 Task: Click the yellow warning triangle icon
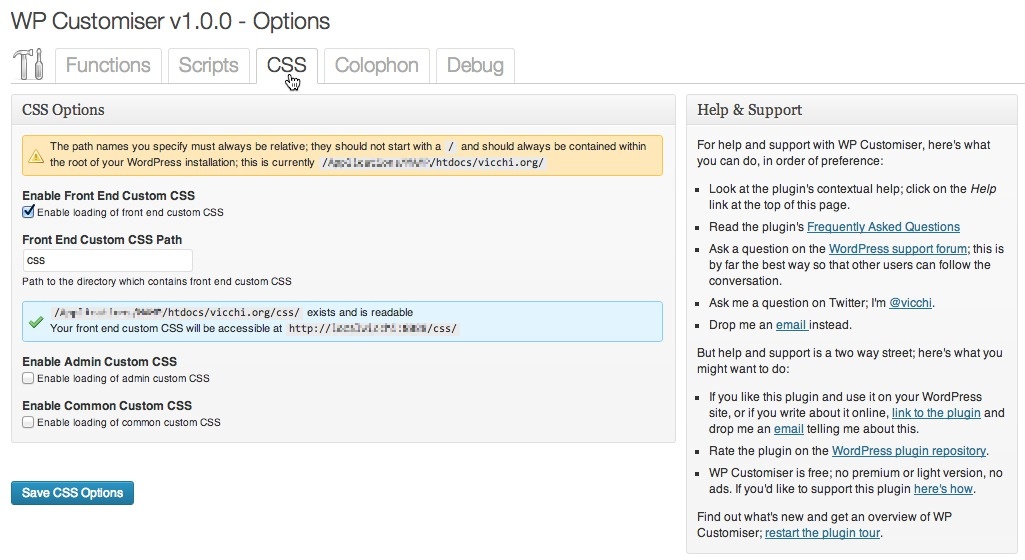36,156
